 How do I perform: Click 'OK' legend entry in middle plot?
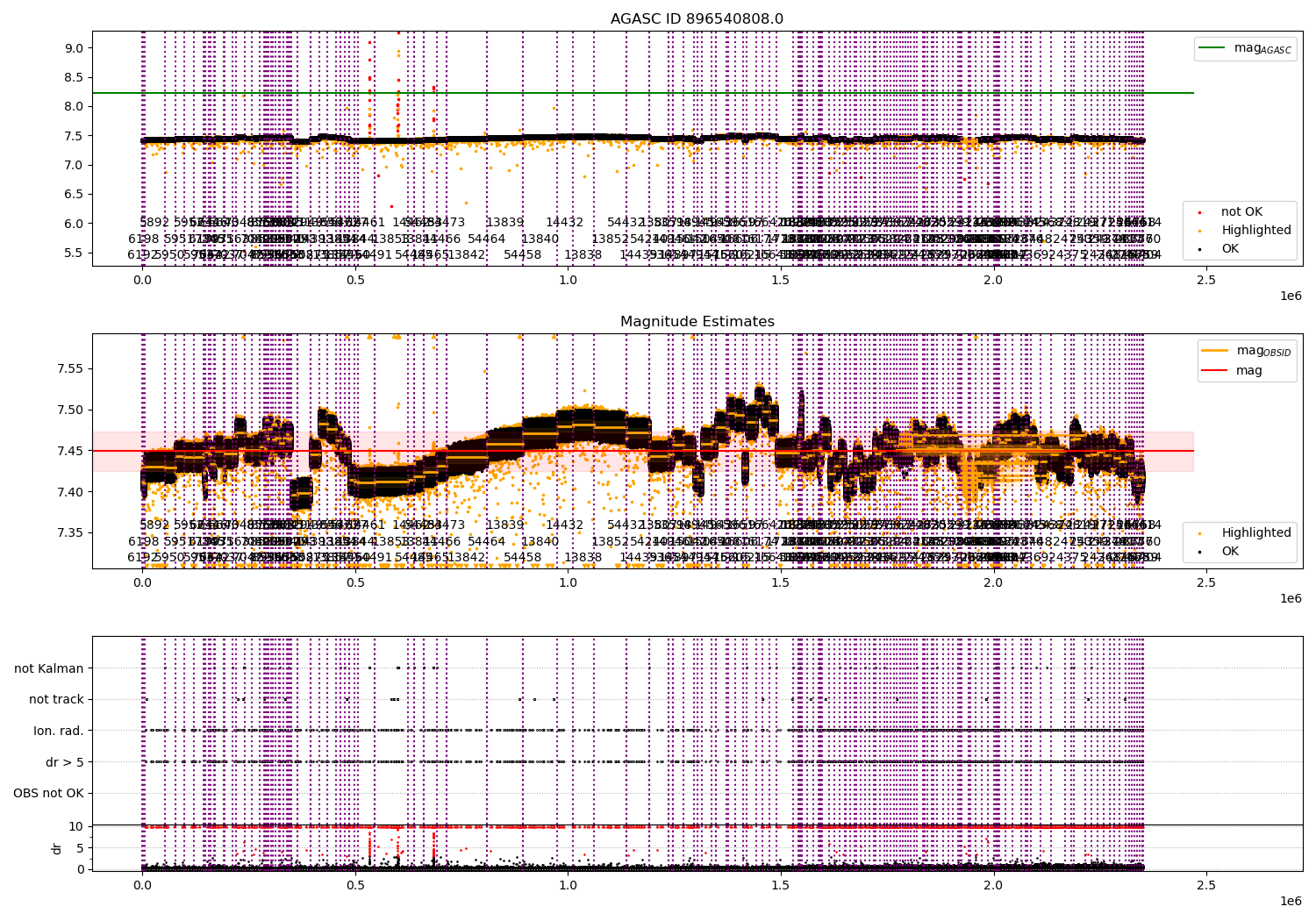pos(1230,551)
